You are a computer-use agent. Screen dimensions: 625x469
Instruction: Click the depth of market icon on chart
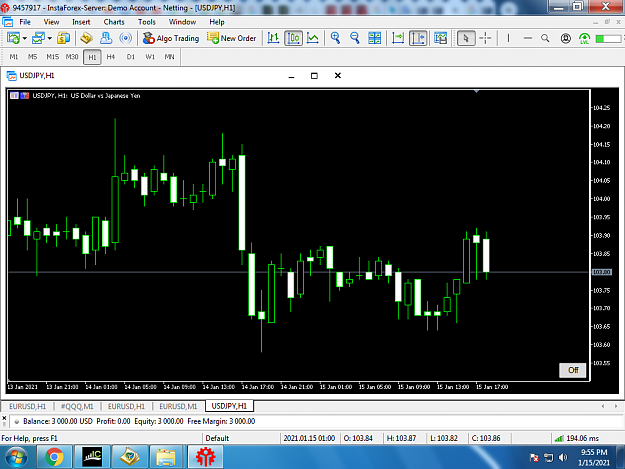click(25, 96)
